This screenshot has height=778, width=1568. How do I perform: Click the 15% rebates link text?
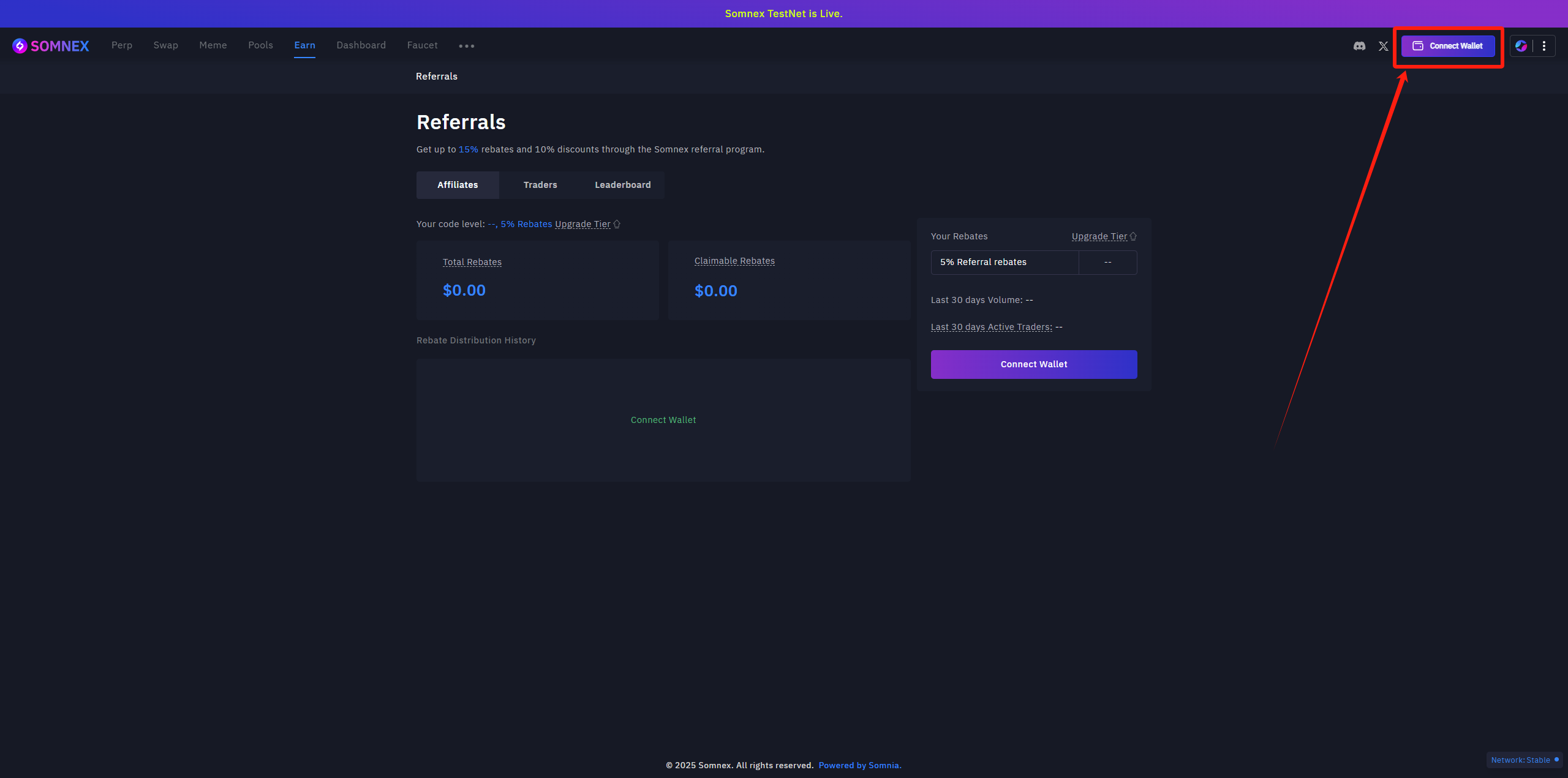click(x=469, y=149)
